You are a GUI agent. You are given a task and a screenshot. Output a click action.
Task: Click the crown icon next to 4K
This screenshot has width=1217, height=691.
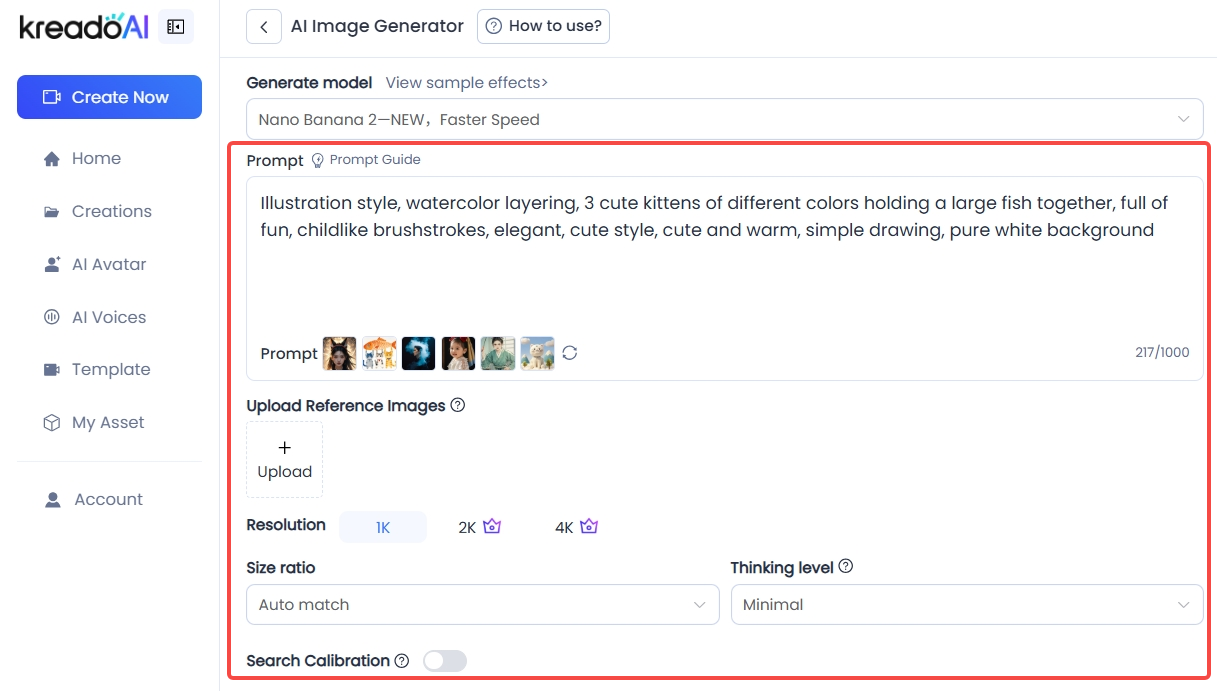[x=589, y=526]
